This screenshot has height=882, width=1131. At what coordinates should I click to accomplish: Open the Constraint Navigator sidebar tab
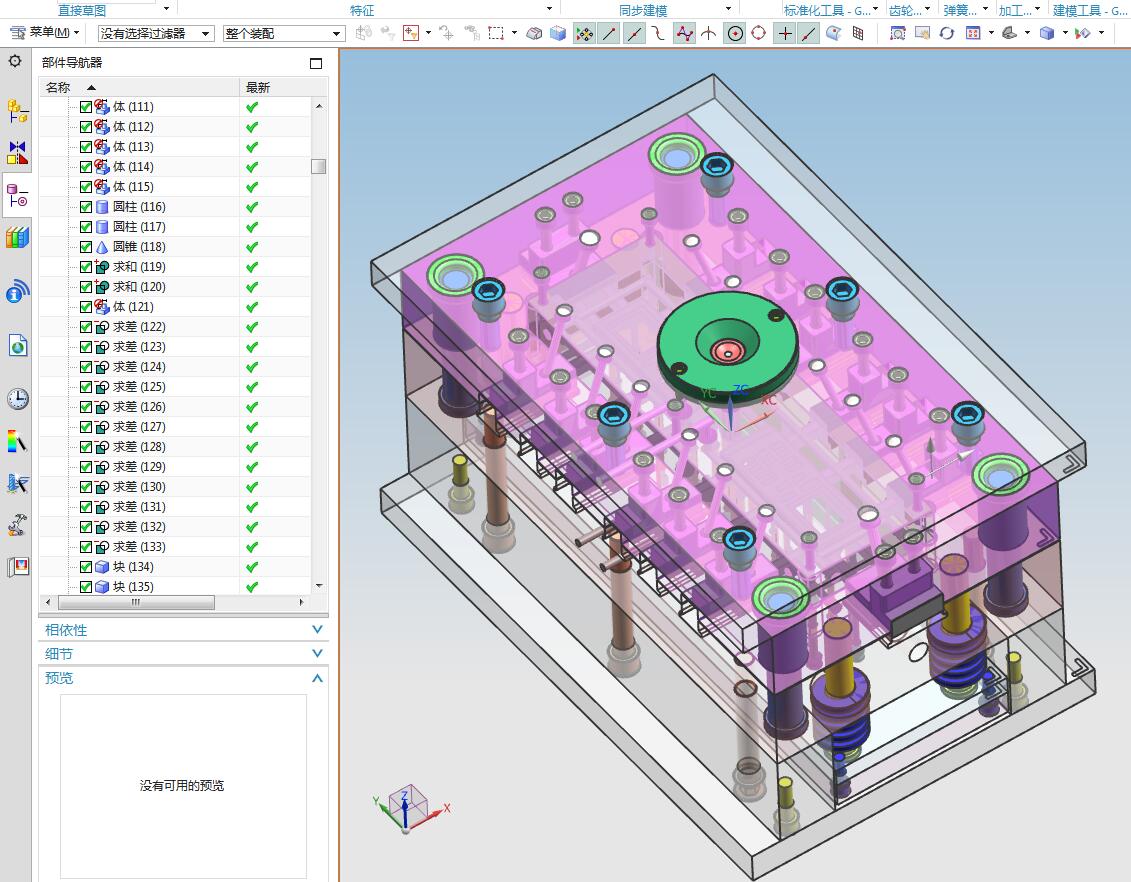(17, 153)
